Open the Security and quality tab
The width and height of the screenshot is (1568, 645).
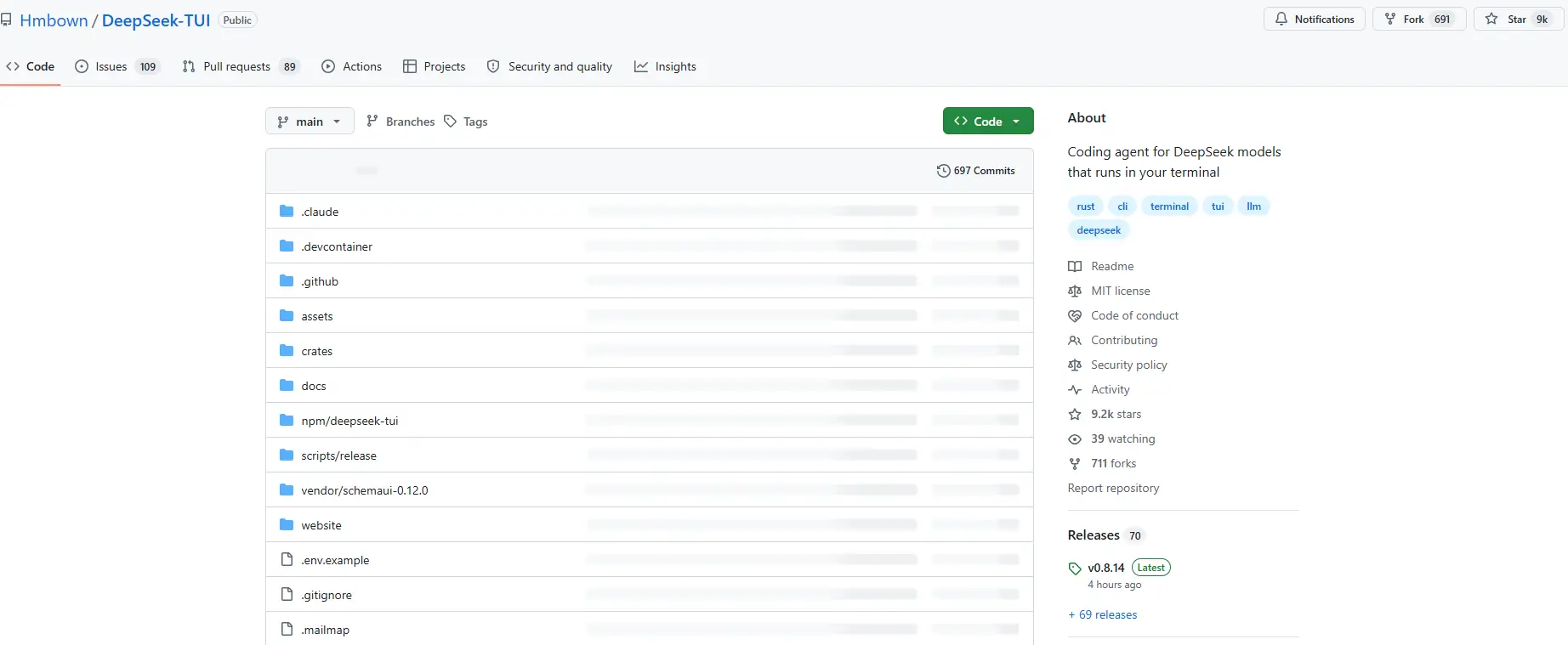pyautogui.click(x=549, y=66)
